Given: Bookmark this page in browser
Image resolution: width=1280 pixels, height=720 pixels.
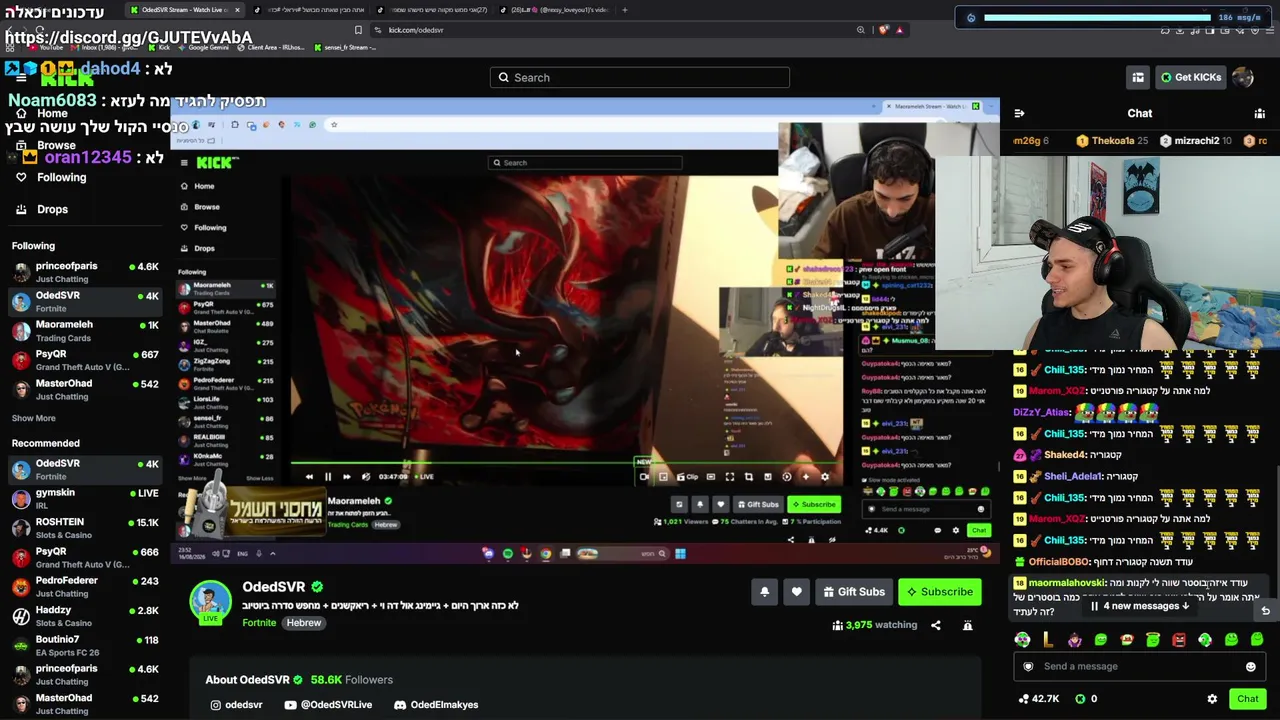Looking at the screenshot, I should [358, 30].
